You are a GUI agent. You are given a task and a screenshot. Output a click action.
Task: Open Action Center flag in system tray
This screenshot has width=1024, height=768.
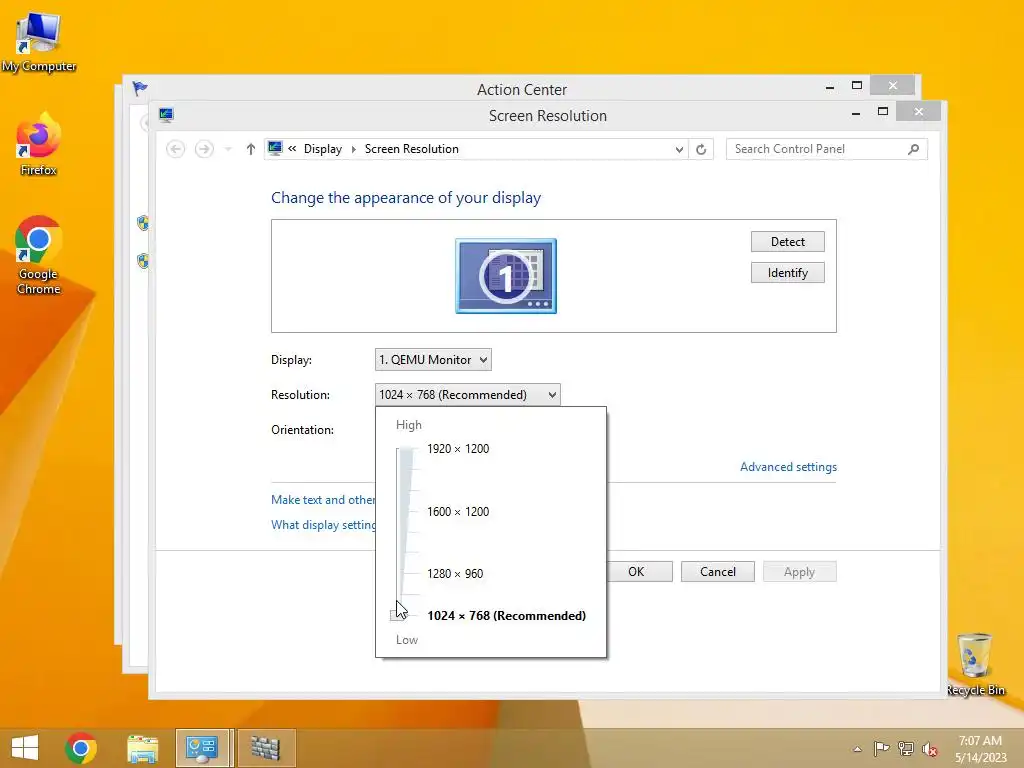881,748
